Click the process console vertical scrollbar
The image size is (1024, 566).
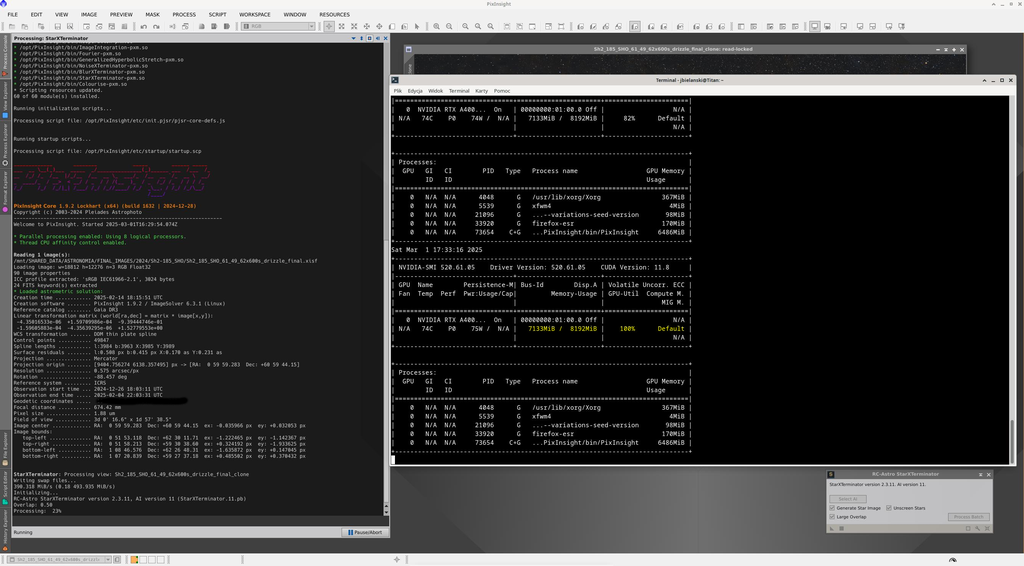386,279
